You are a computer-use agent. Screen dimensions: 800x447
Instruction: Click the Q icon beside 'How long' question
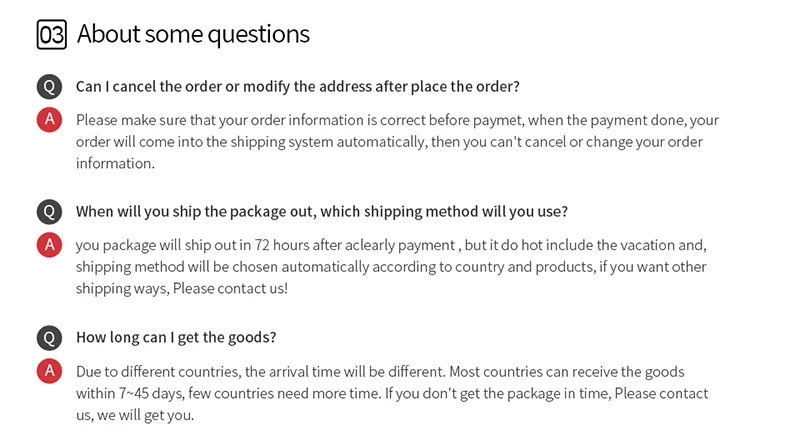click(49, 337)
